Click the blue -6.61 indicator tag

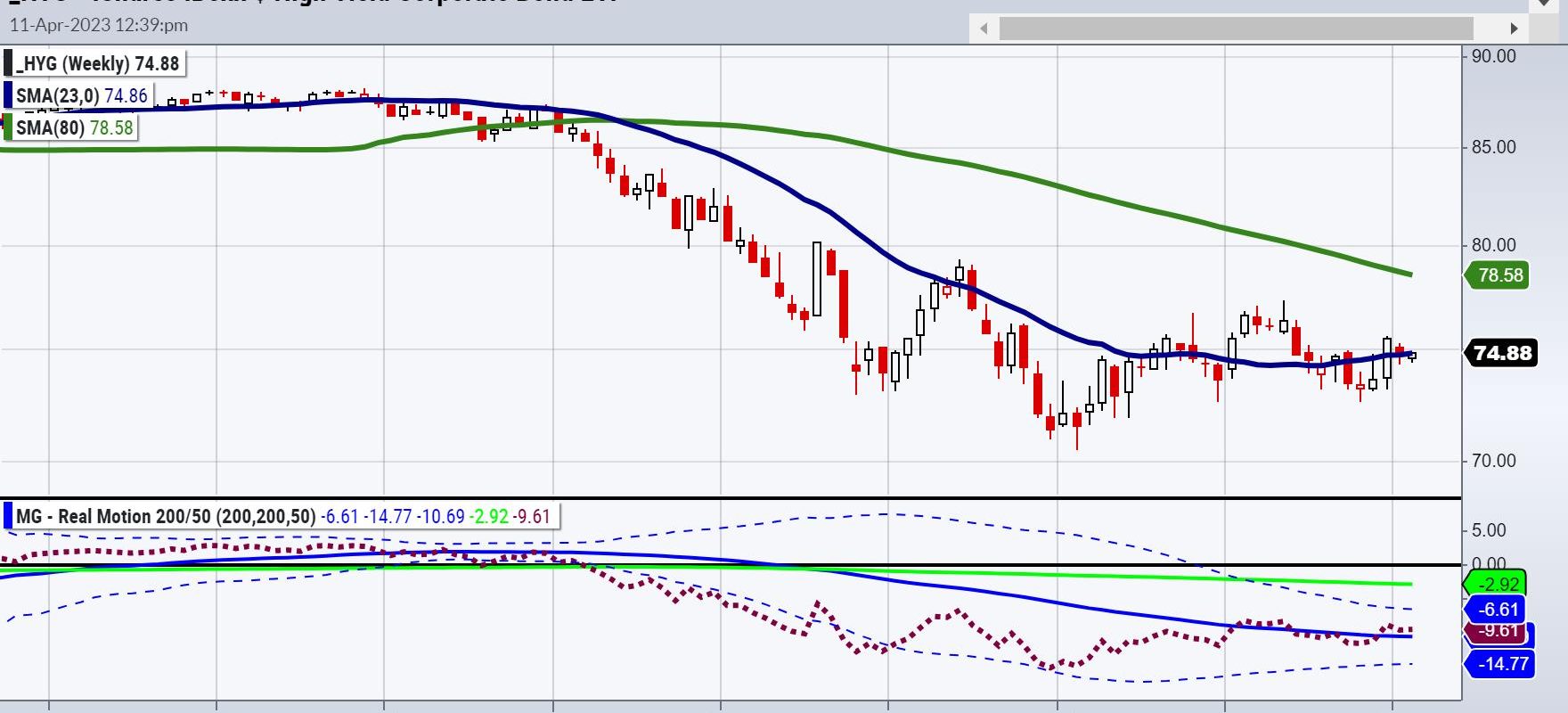tap(1497, 610)
